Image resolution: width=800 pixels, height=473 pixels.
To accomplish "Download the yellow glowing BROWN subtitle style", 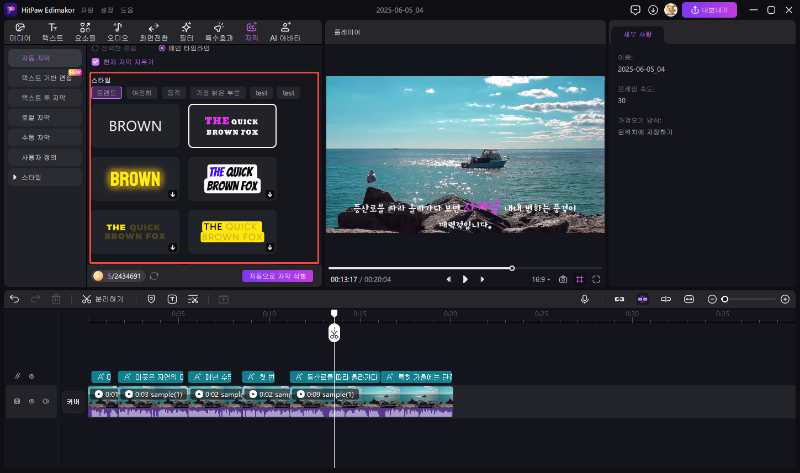I will tap(173, 194).
